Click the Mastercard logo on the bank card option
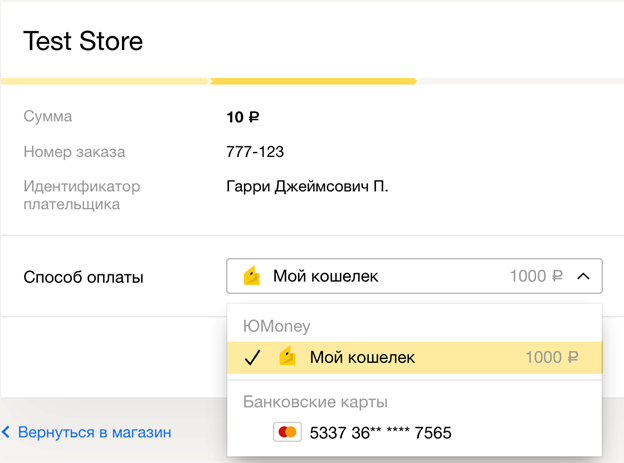This screenshot has height=463, width=624. pyautogui.click(x=287, y=432)
